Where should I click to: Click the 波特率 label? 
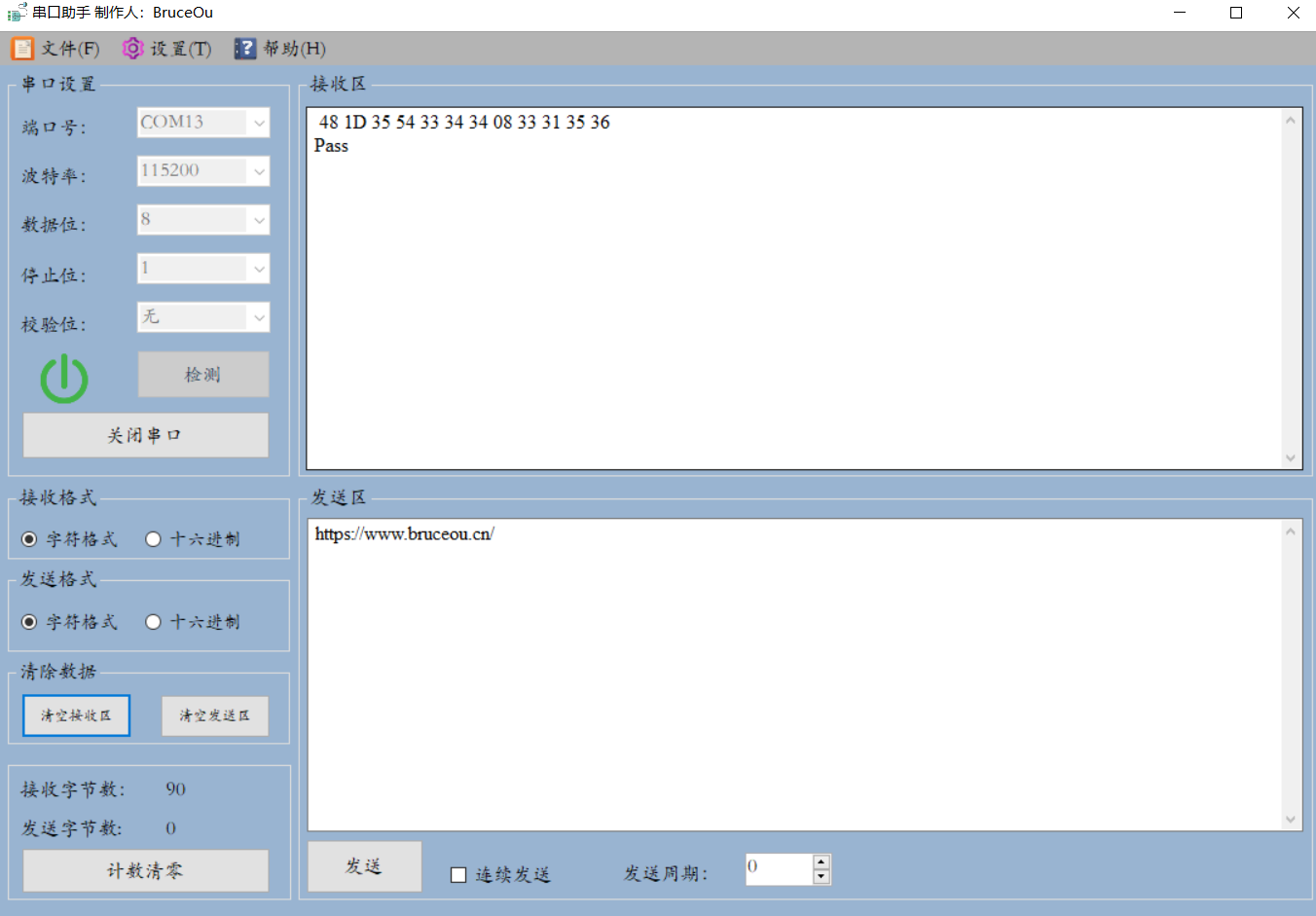coord(55,176)
